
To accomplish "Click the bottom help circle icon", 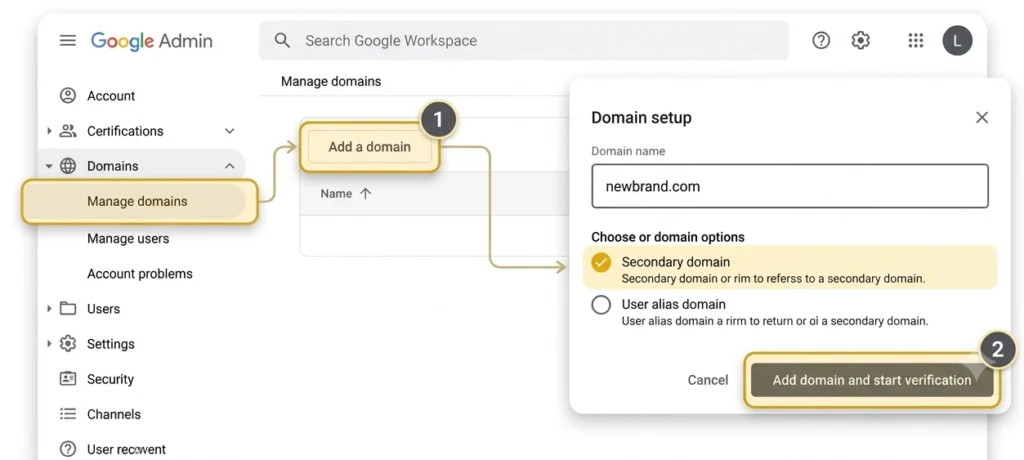I will pos(68,450).
